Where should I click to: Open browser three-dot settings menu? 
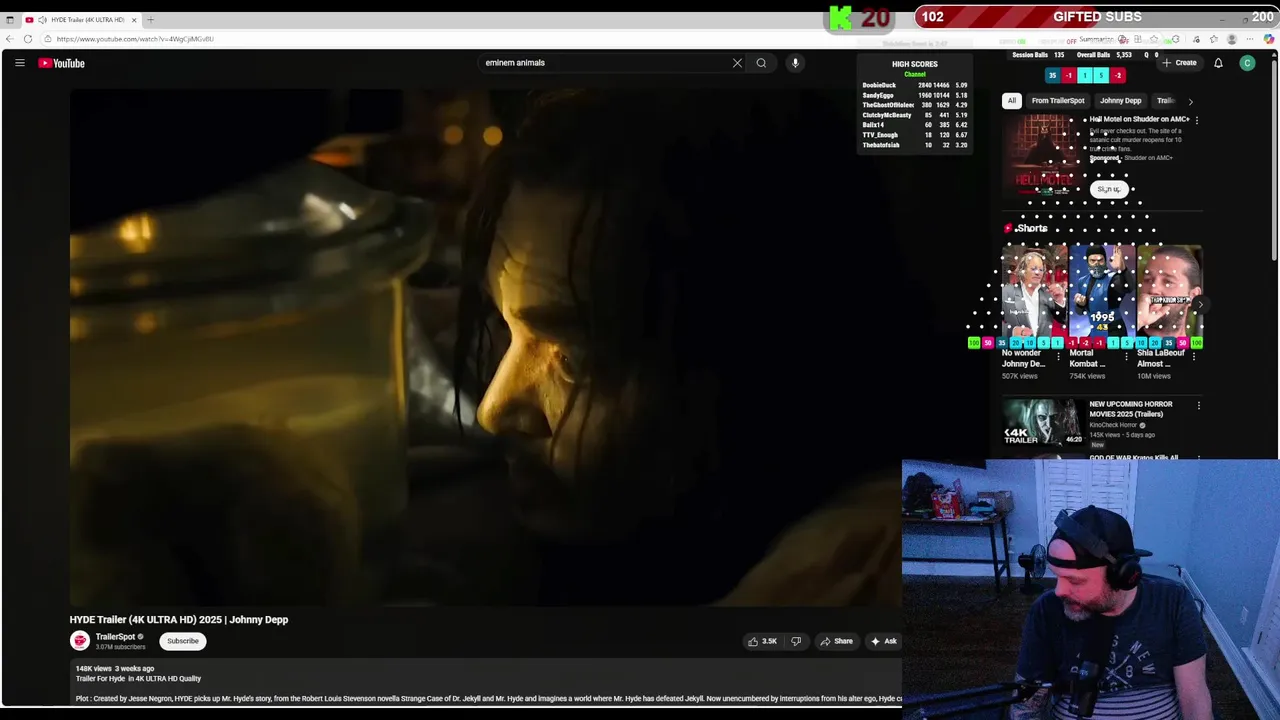tap(1250, 39)
